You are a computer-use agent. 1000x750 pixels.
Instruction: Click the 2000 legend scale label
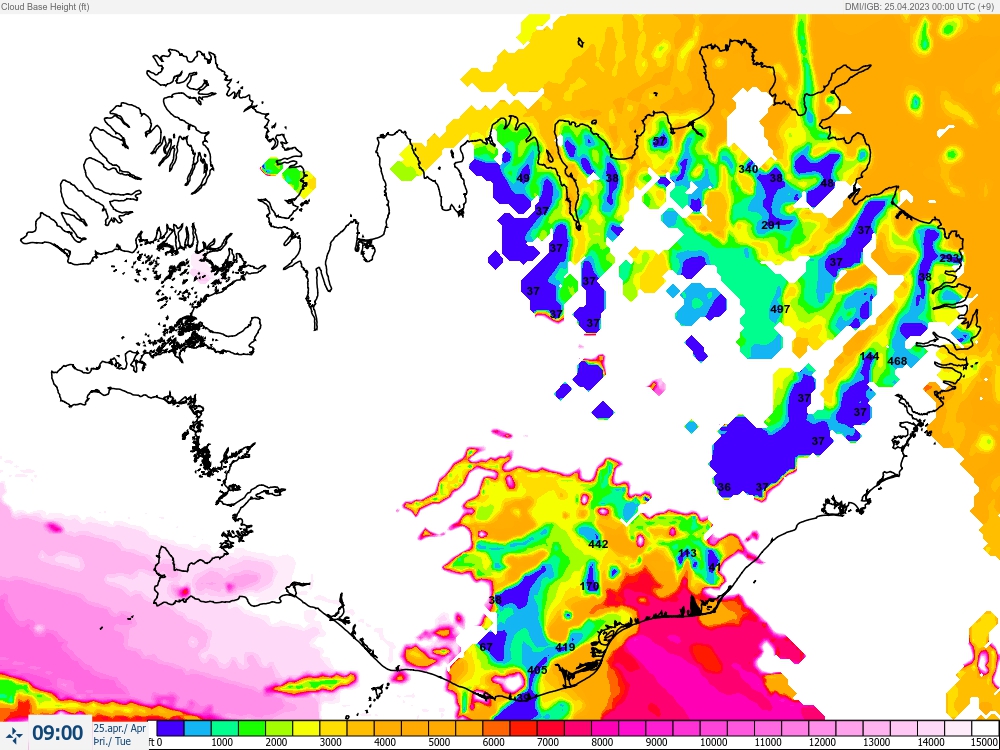276,743
